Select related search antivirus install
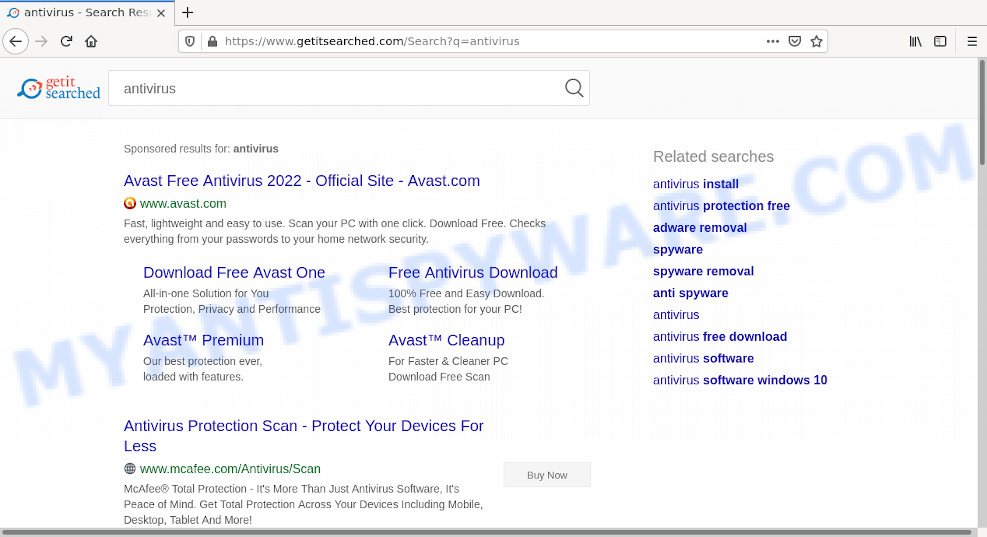 696,184
